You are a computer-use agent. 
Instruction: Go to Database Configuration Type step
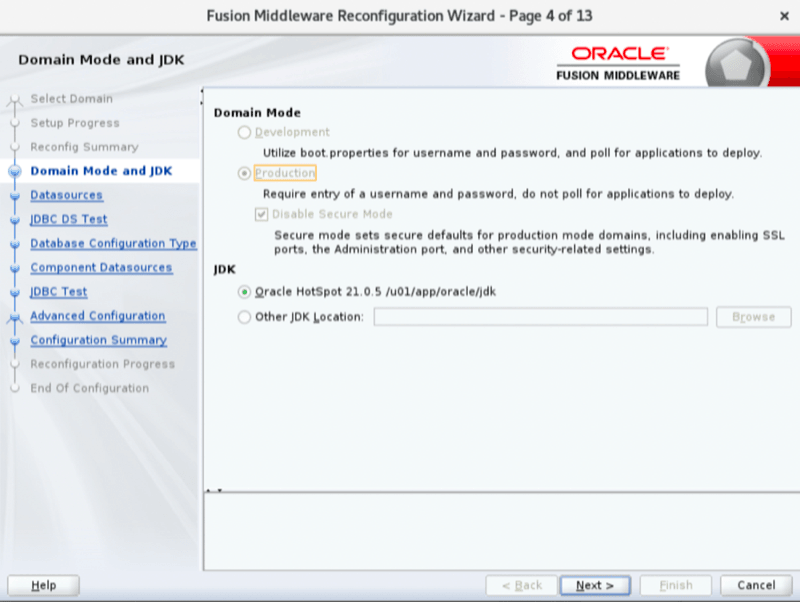[x=113, y=243]
